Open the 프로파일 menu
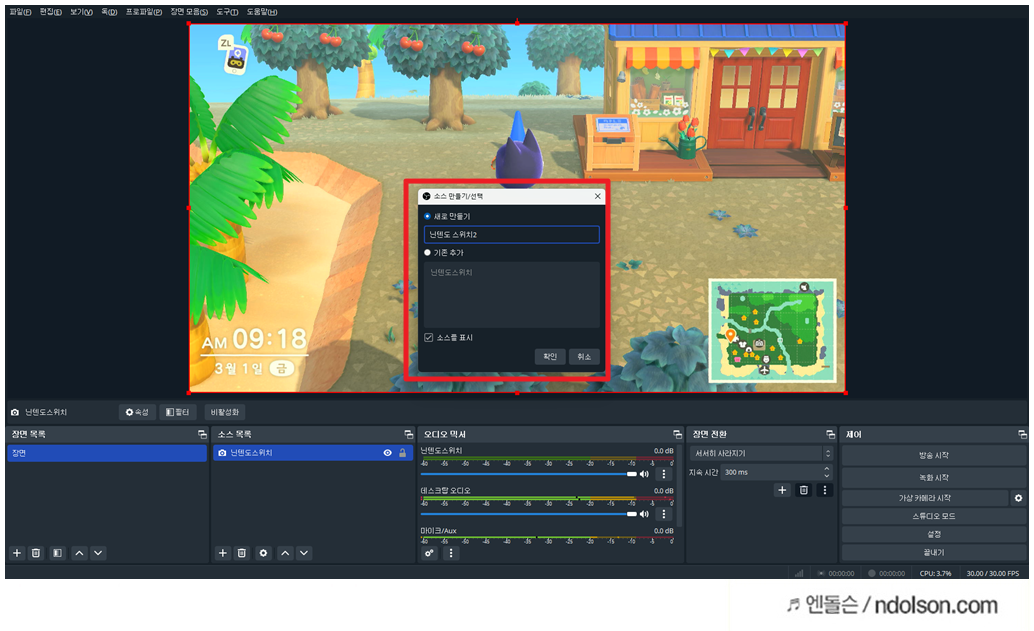 [144, 12]
